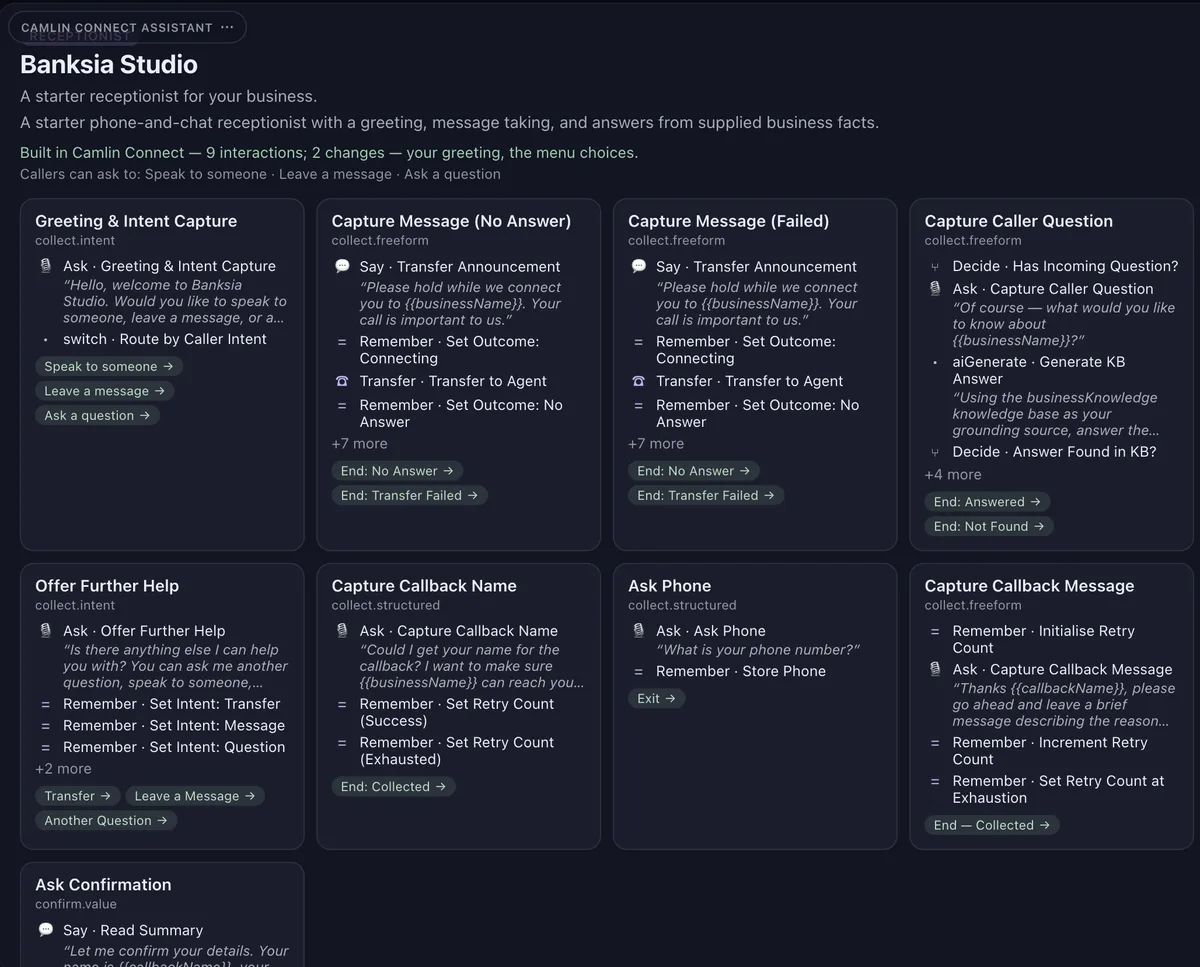Click equals icon beside Remember Initialise Retry Count
Screen dimensions: 1200x967
click(x=935, y=632)
